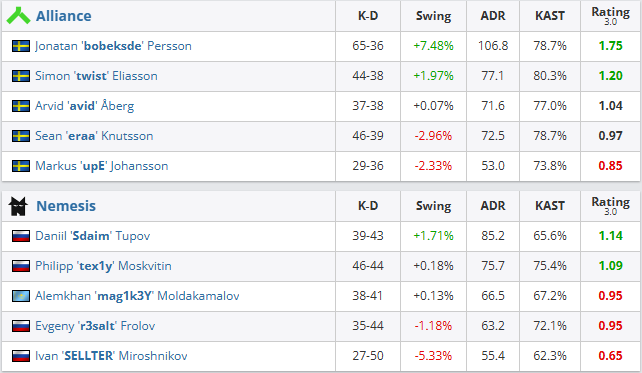Click the Swedish flag beside twist
The width and height of the screenshot is (642, 373).
coord(21,76)
